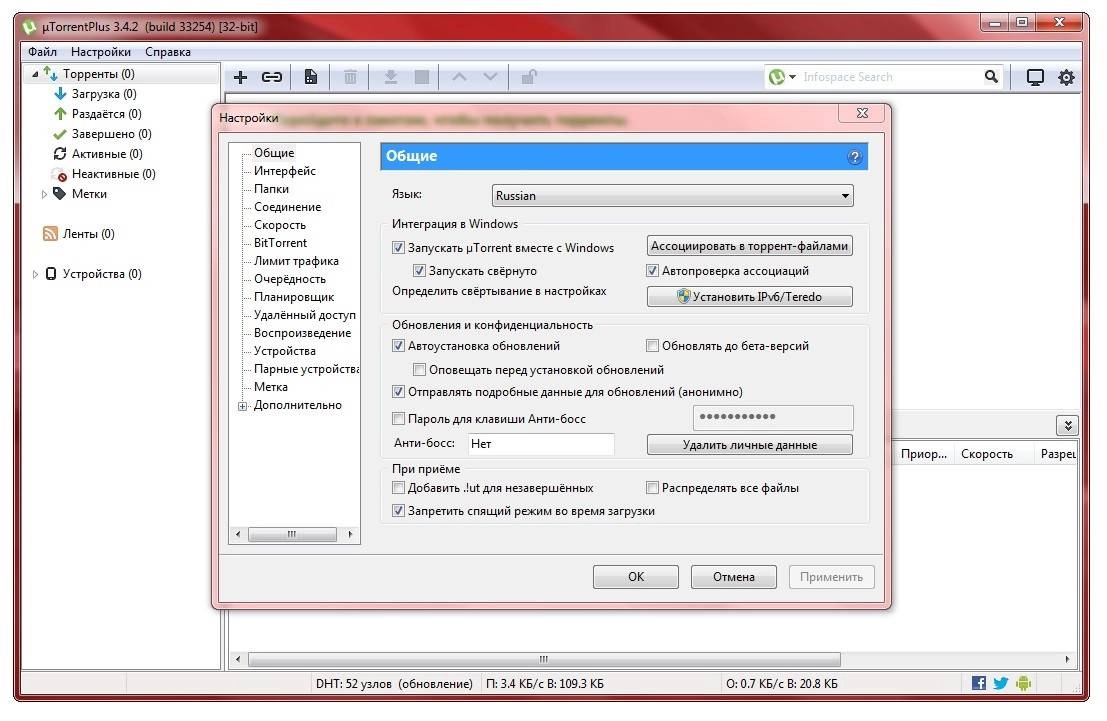Click the Infospace Search field
Screen dimensions: 1107x721
tap(890, 77)
